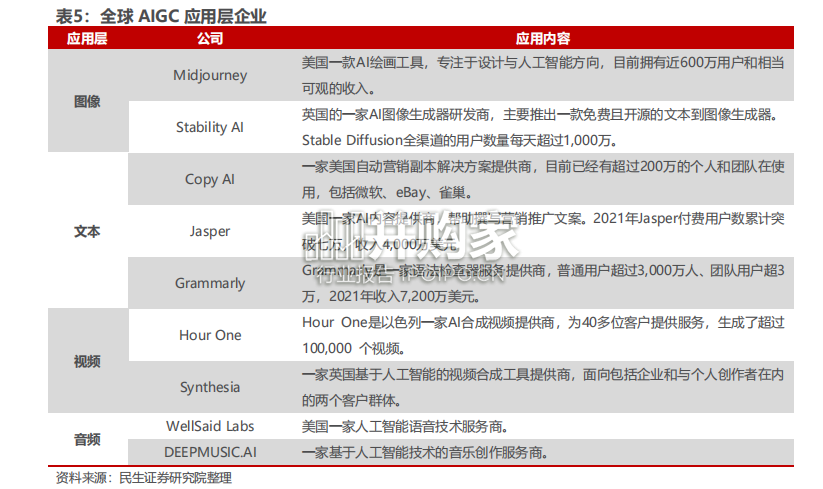The width and height of the screenshot is (823, 489).
Task: Click the Stable Diffusion全渠道 text line
Action: 460,140
